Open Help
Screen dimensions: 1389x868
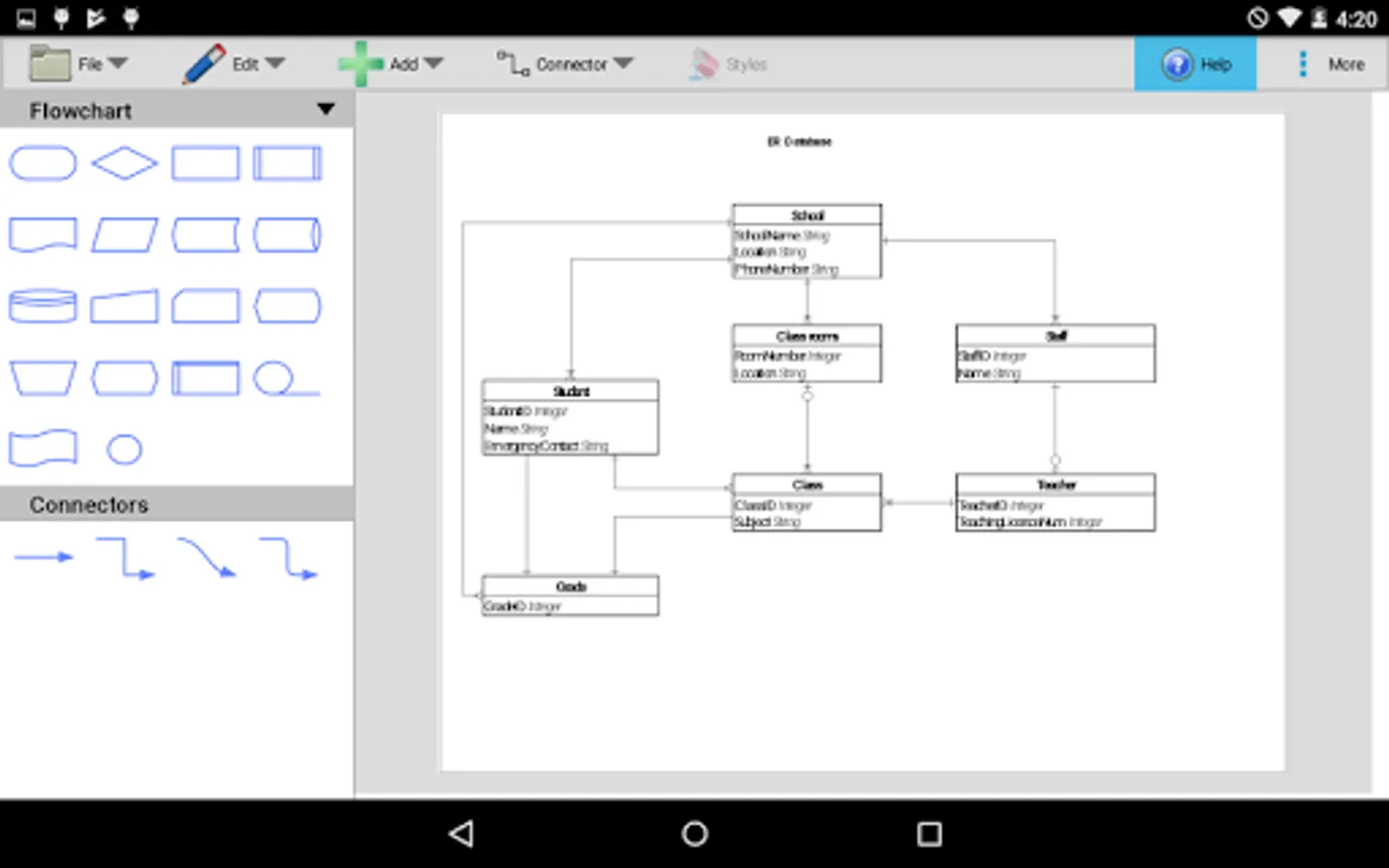pyautogui.click(x=1195, y=64)
